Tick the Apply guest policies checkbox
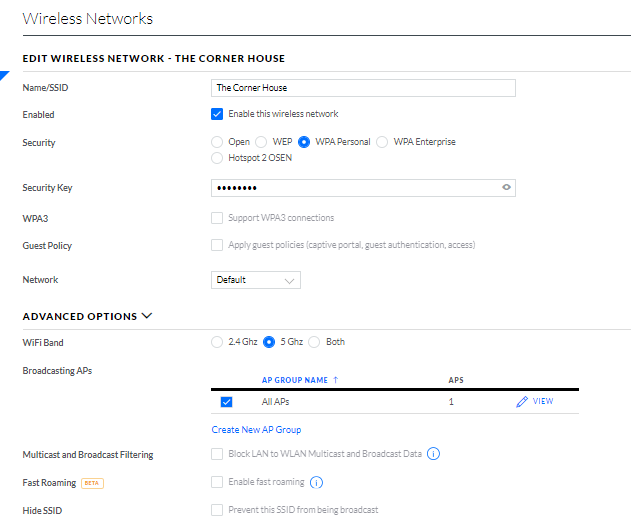Screen dimensions: 631x526 pos(217,245)
